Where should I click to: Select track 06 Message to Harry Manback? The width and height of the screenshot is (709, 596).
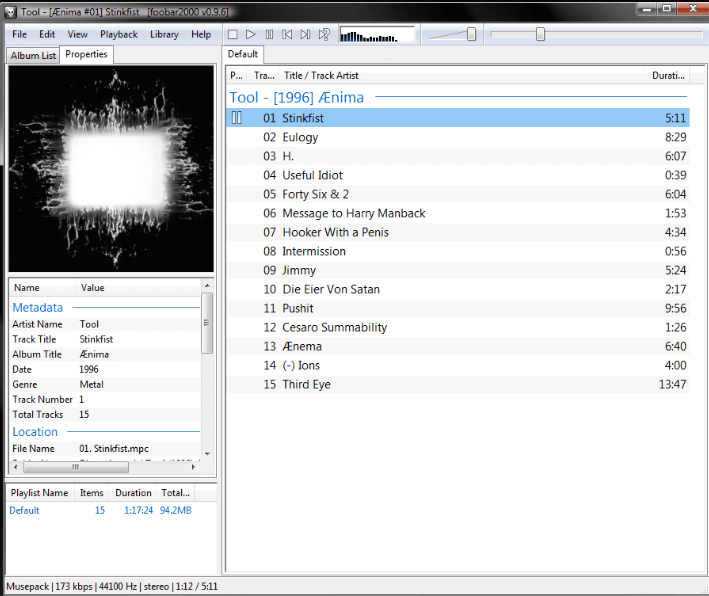coord(458,213)
